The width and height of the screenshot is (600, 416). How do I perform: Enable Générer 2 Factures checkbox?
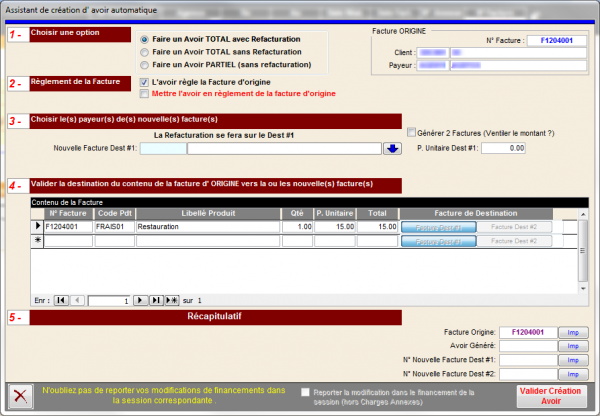(x=411, y=132)
